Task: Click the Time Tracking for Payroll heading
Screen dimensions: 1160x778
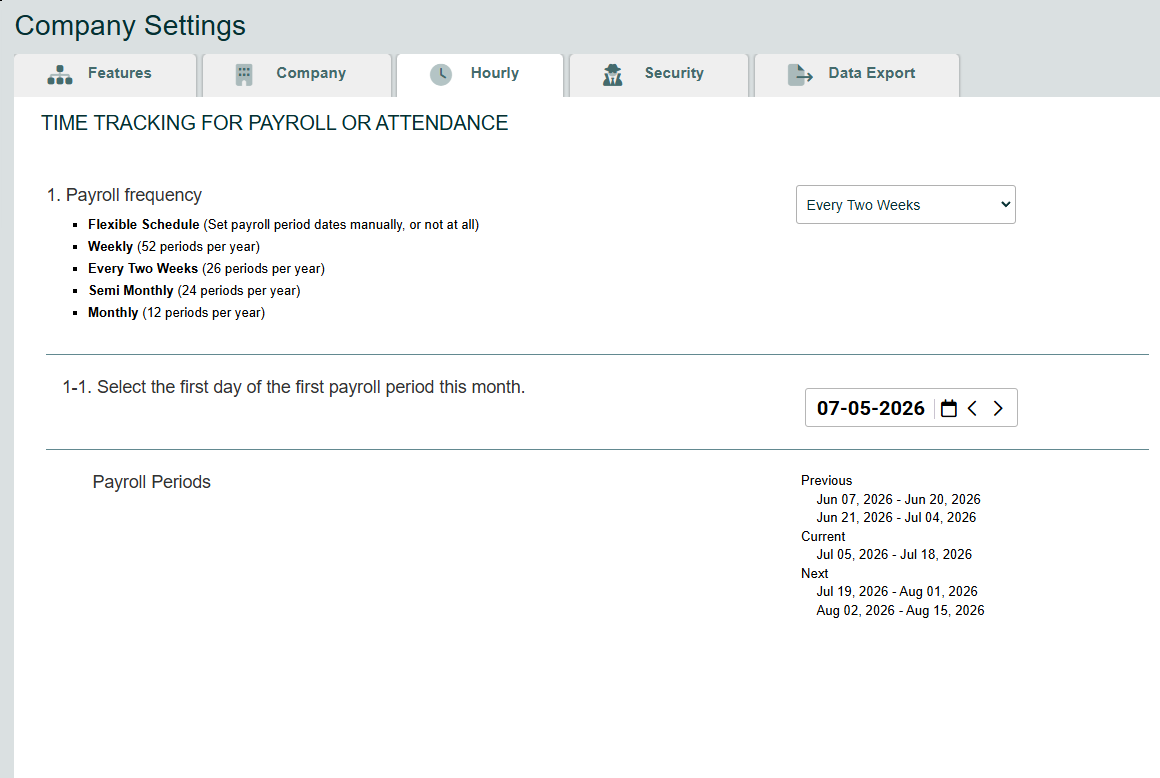Action: click(274, 123)
